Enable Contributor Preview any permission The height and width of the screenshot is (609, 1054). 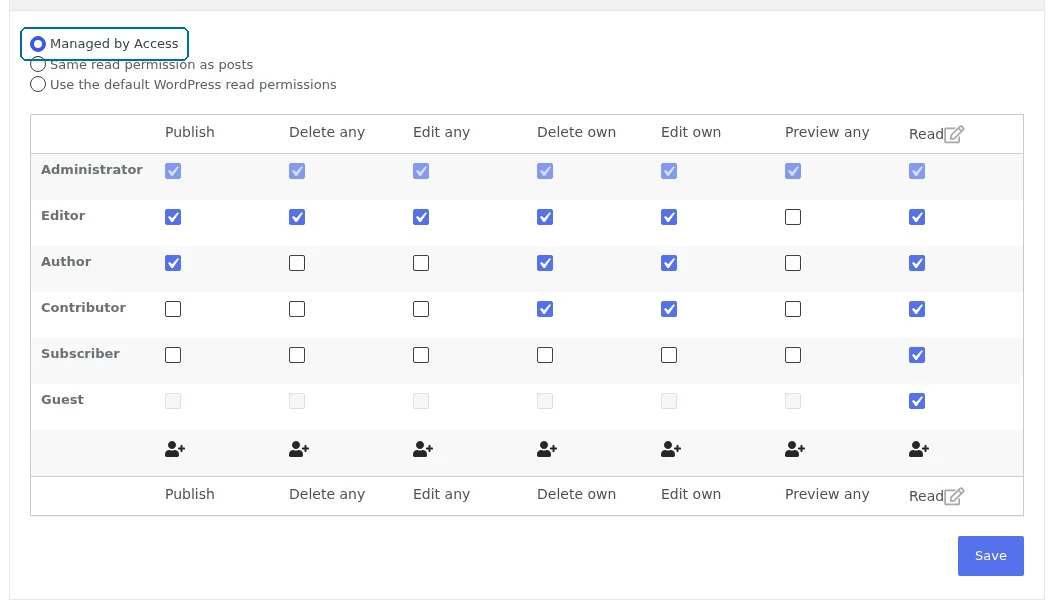(x=793, y=309)
